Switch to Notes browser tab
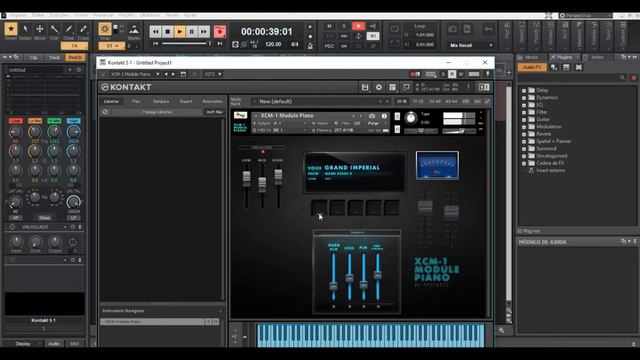 point(597,58)
